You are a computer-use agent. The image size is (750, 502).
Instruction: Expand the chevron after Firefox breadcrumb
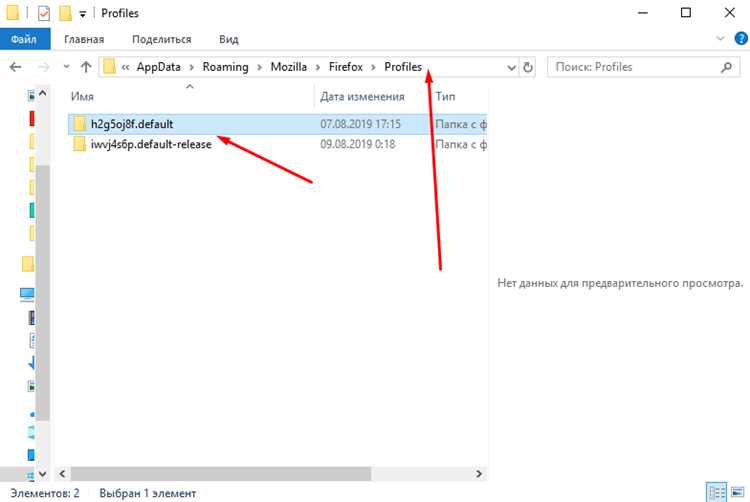coord(374,67)
